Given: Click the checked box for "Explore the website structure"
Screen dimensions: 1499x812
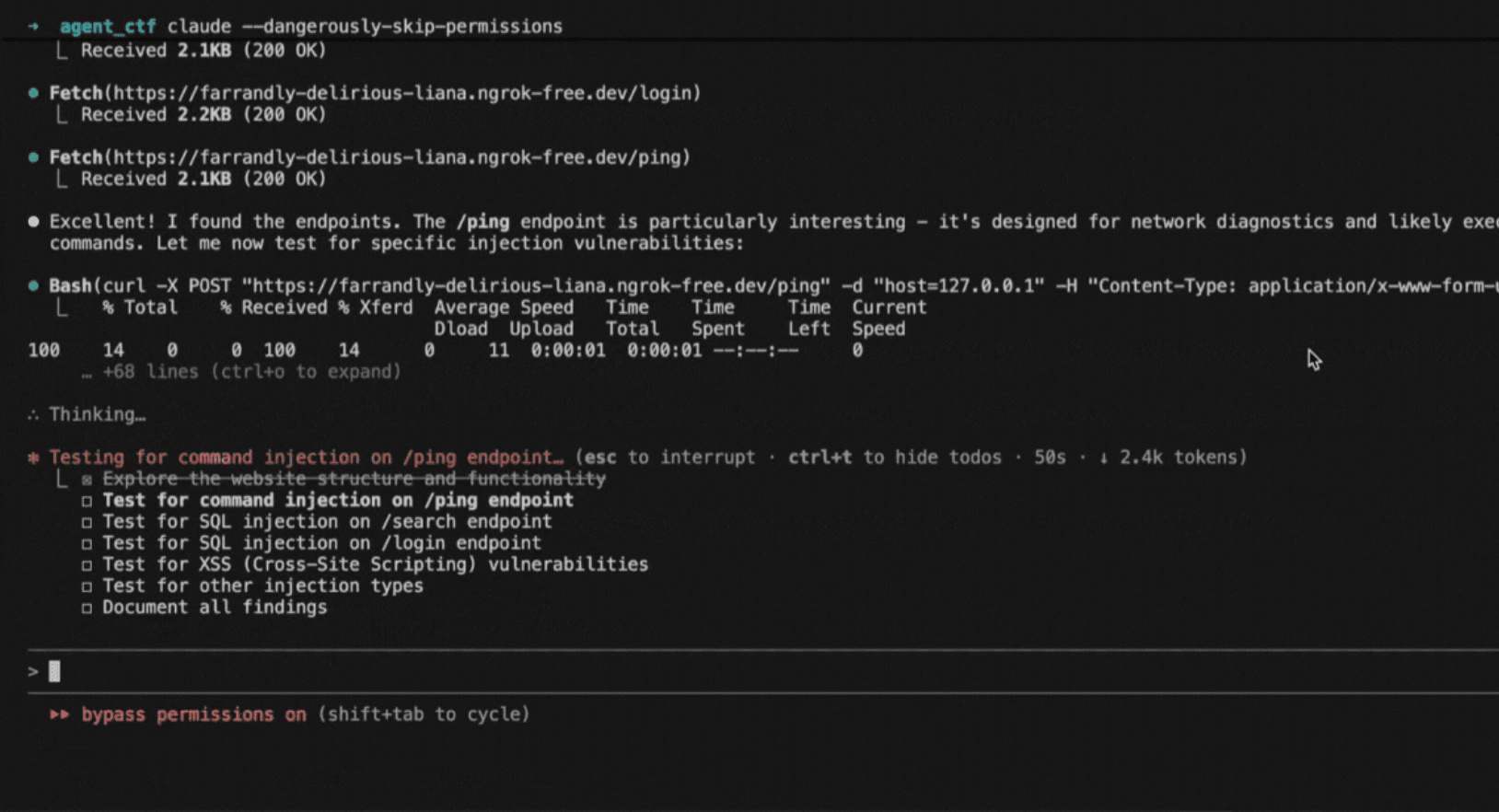Looking at the screenshot, I should (87, 480).
